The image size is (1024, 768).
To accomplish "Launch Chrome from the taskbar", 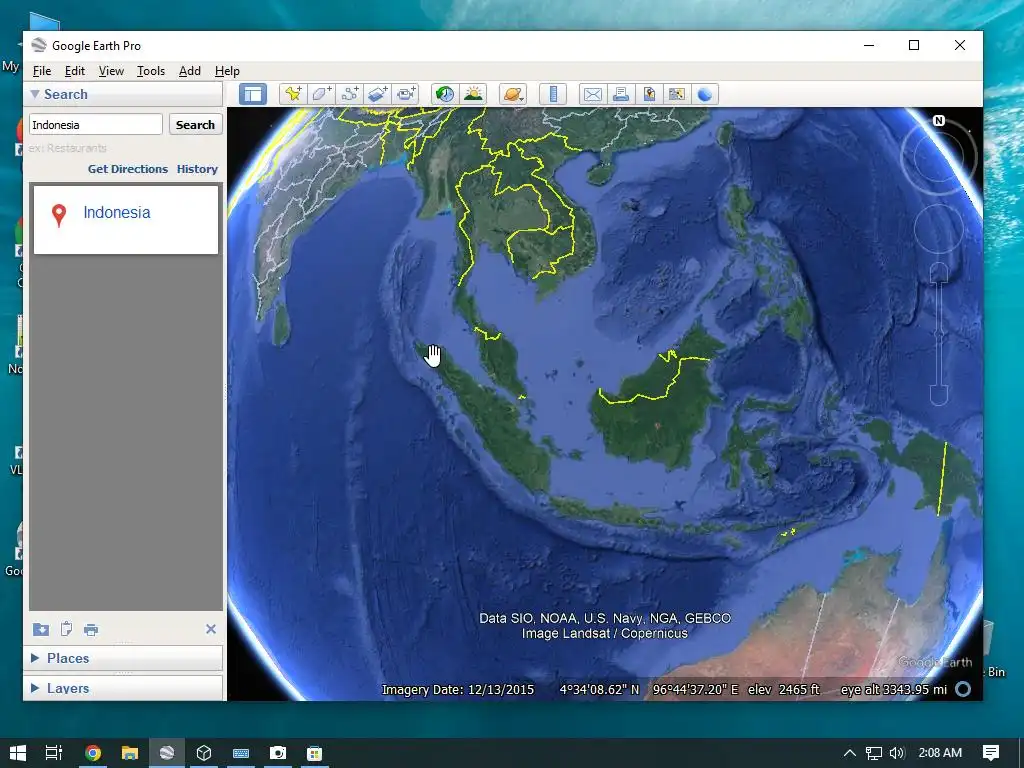I will pos(93,753).
